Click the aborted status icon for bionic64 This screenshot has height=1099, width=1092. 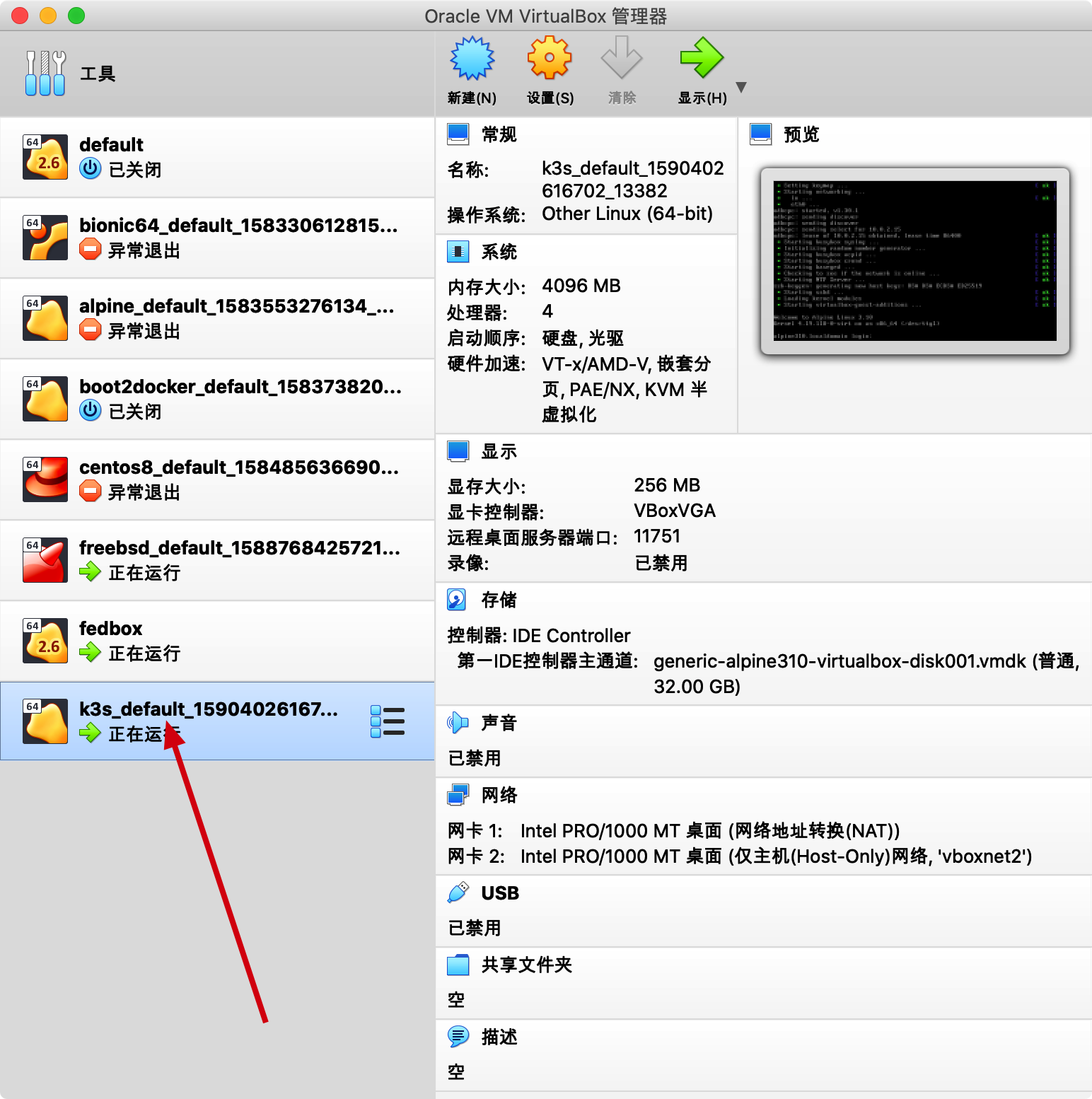(91, 249)
